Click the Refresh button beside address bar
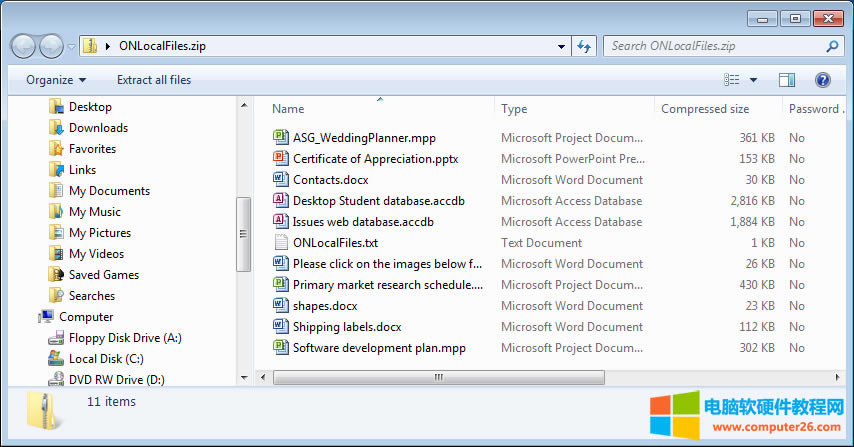The width and height of the screenshot is (854, 447). [586, 46]
